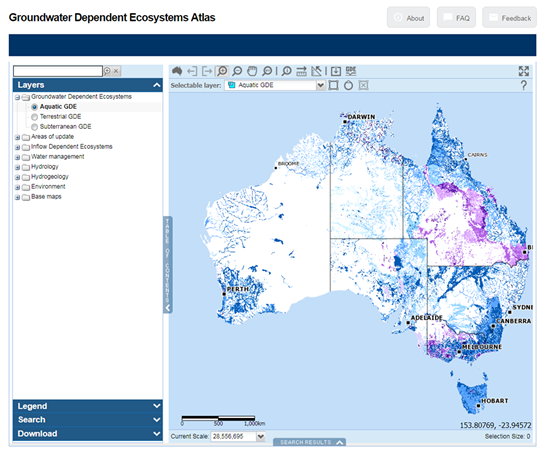Click the export map download icon
Image resolution: width=550 pixels, height=450 pixels.
(336, 71)
